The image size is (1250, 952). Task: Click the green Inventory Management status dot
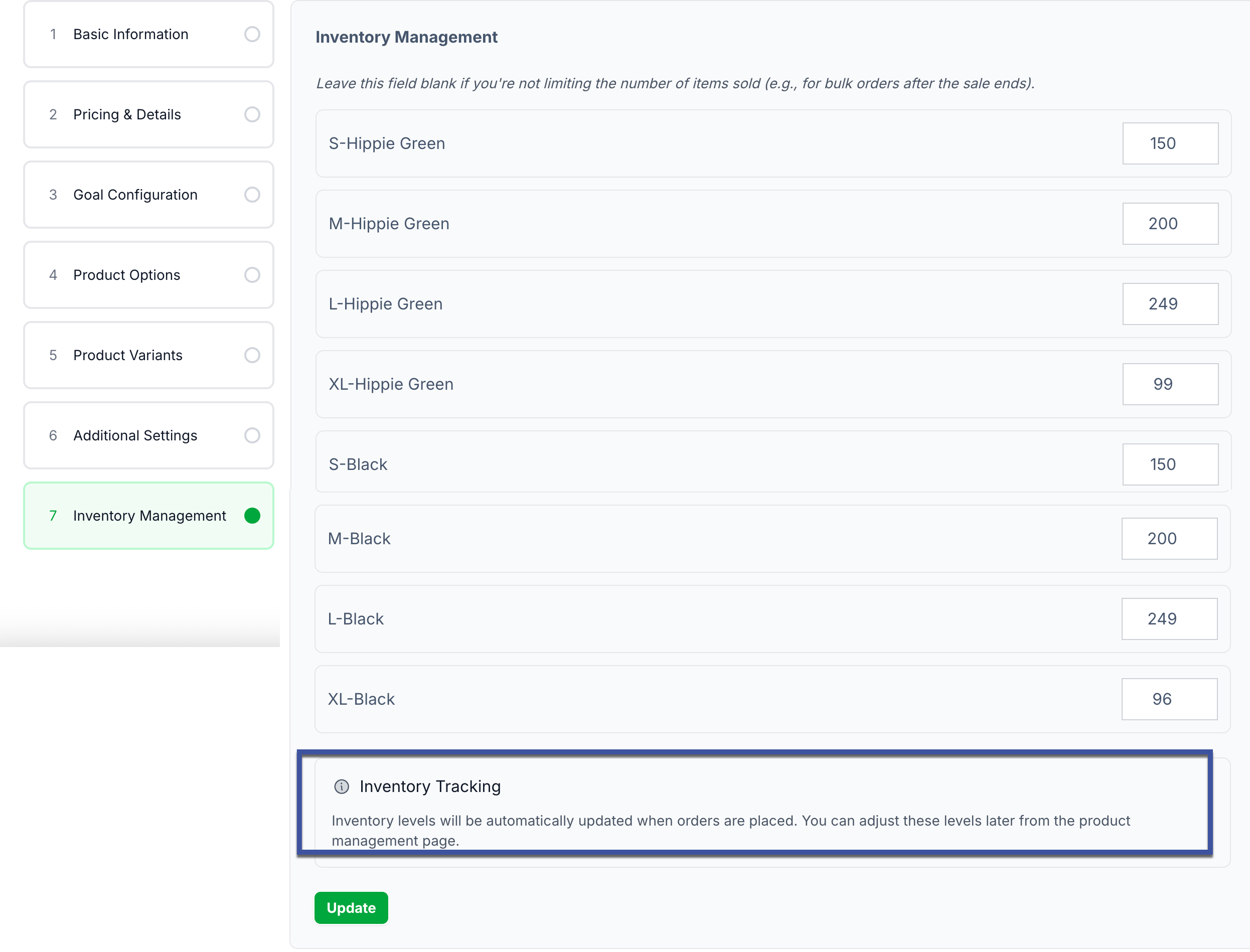pos(252,516)
